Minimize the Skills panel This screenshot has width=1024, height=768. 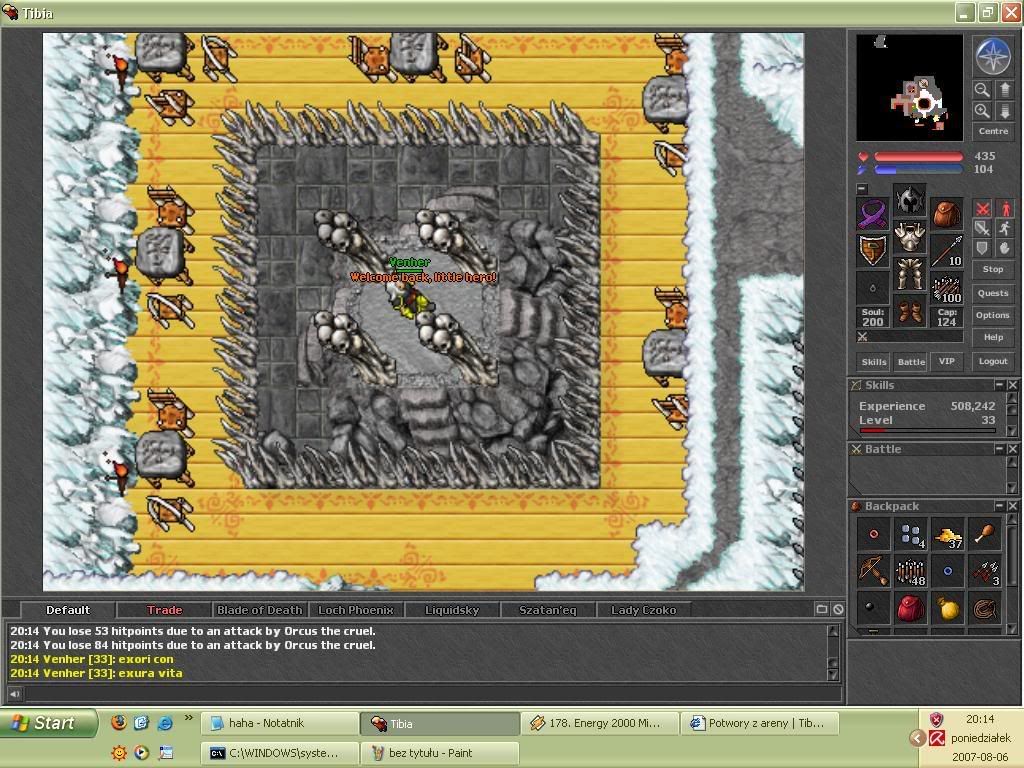coord(999,385)
